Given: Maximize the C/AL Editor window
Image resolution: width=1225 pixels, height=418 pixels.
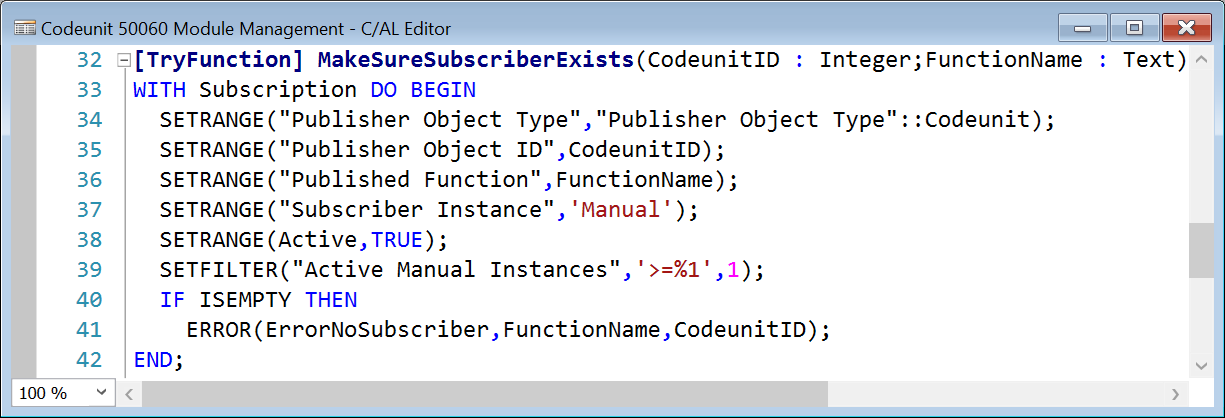Looking at the screenshot, I should click(x=1133, y=28).
